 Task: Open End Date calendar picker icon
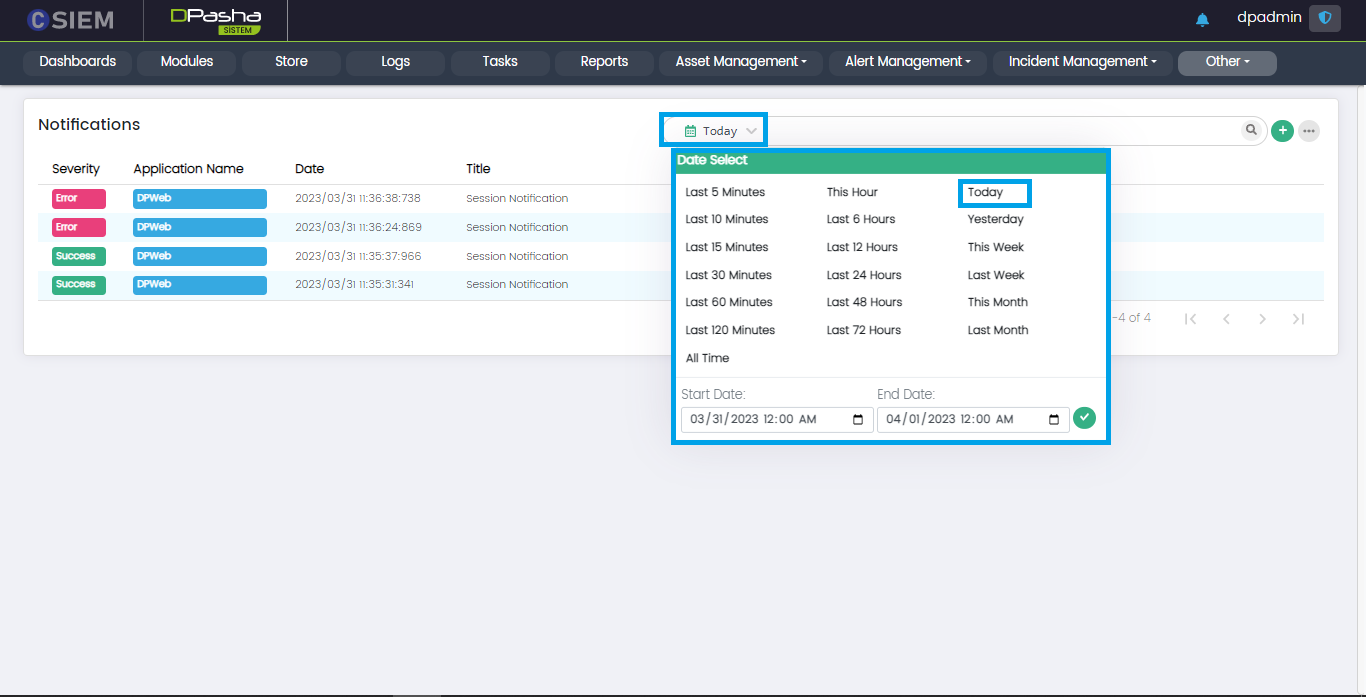click(1054, 420)
